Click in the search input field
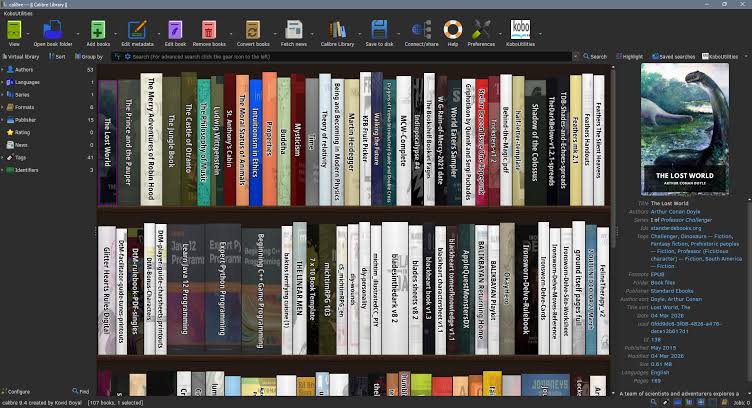Screen dimensions: 752x408 350,57
